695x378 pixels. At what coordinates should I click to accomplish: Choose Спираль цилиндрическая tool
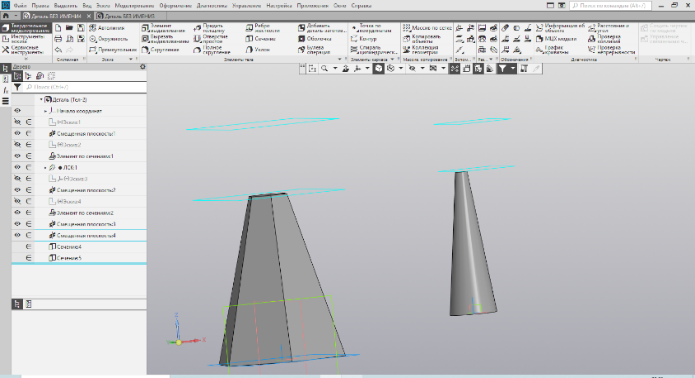[x=374, y=50]
